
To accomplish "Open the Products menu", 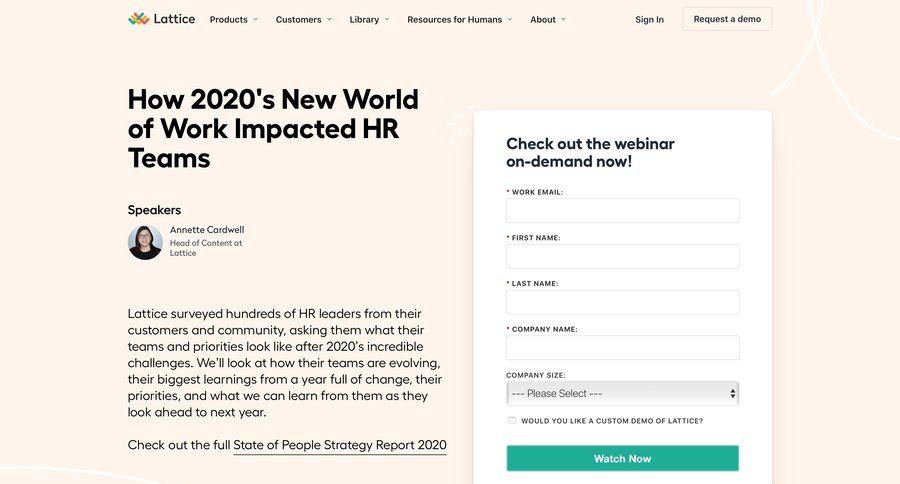I will coord(229,19).
